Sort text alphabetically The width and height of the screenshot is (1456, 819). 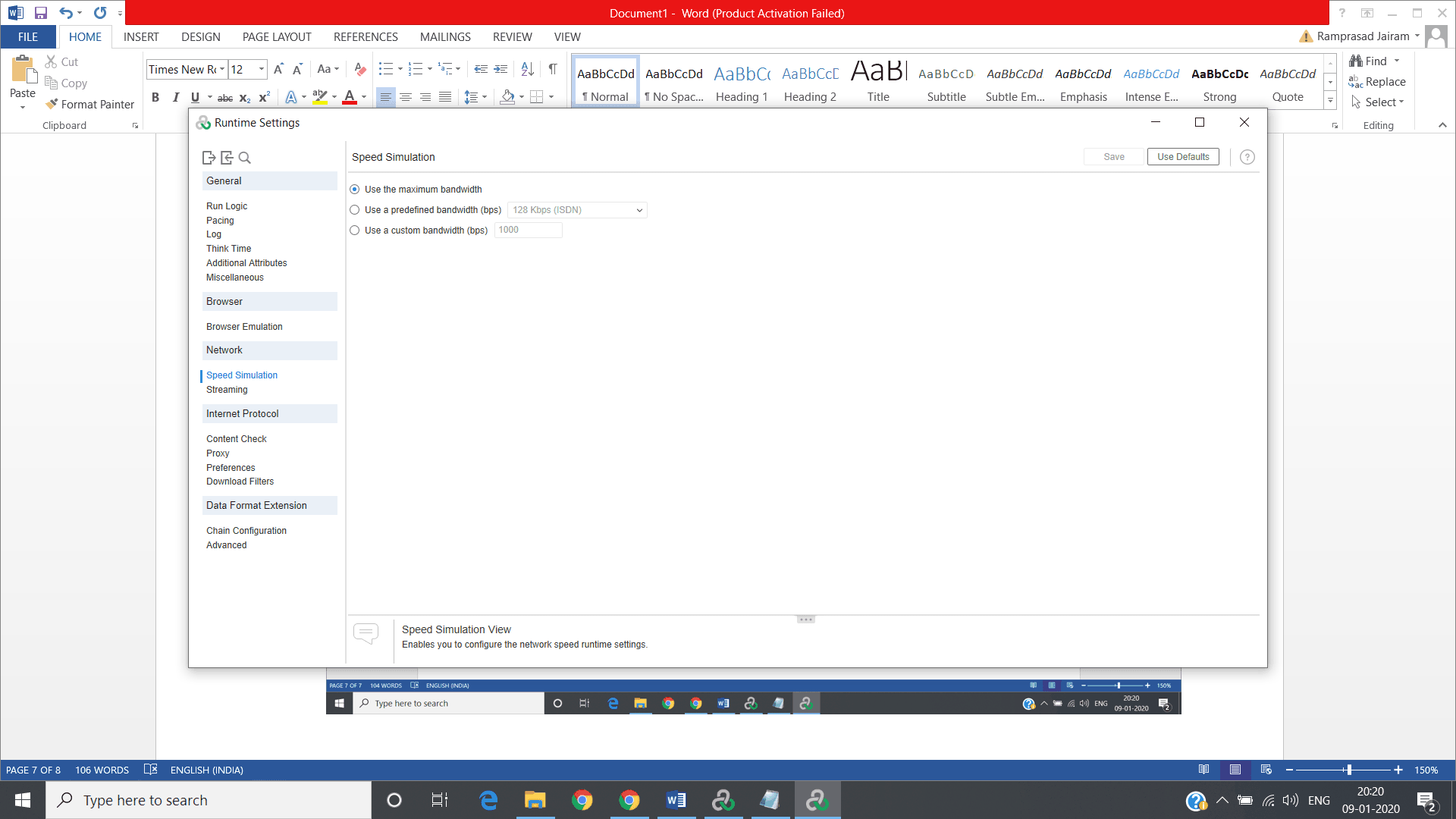click(528, 69)
